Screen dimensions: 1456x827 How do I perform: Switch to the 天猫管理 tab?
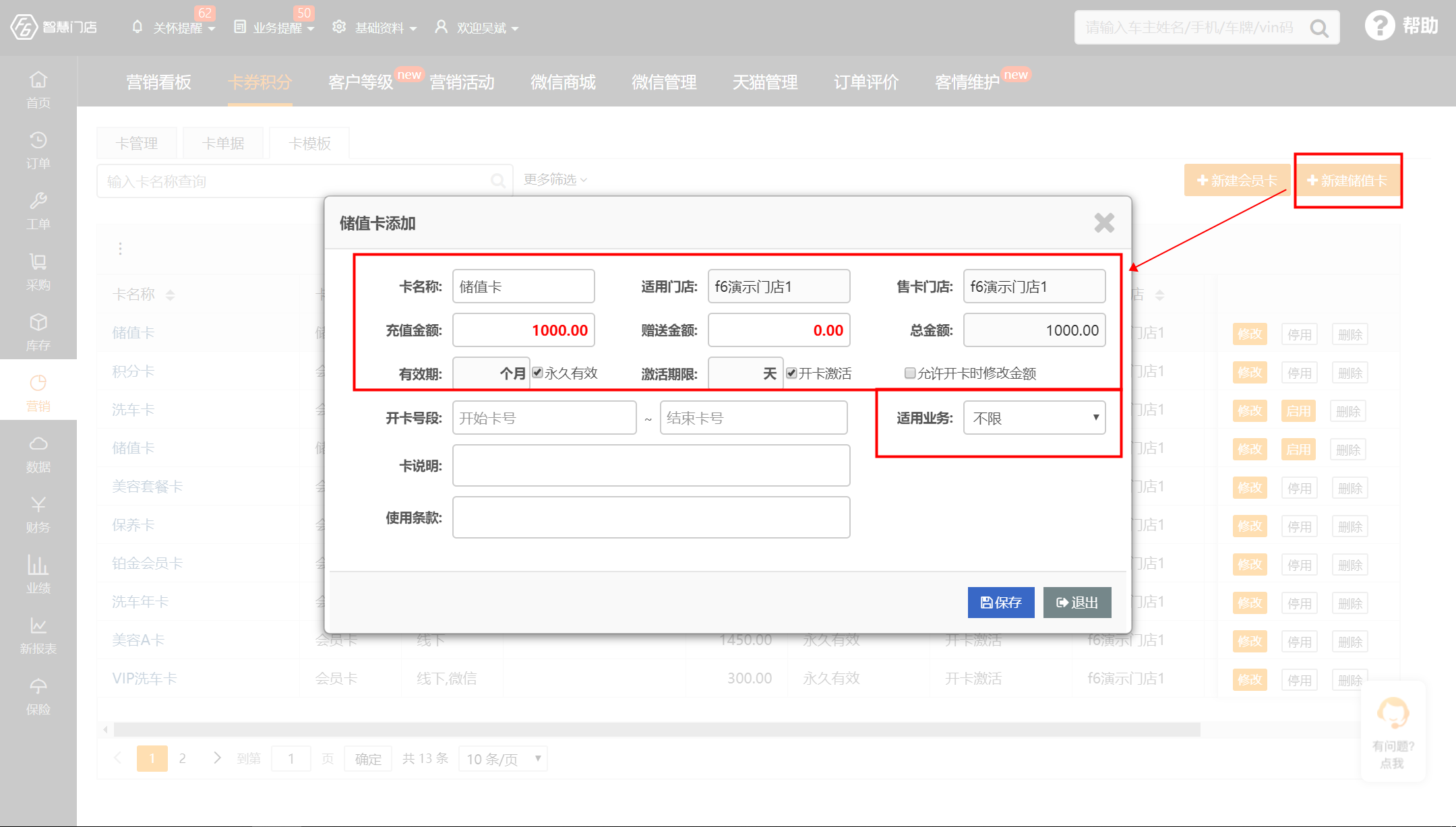pyautogui.click(x=766, y=82)
